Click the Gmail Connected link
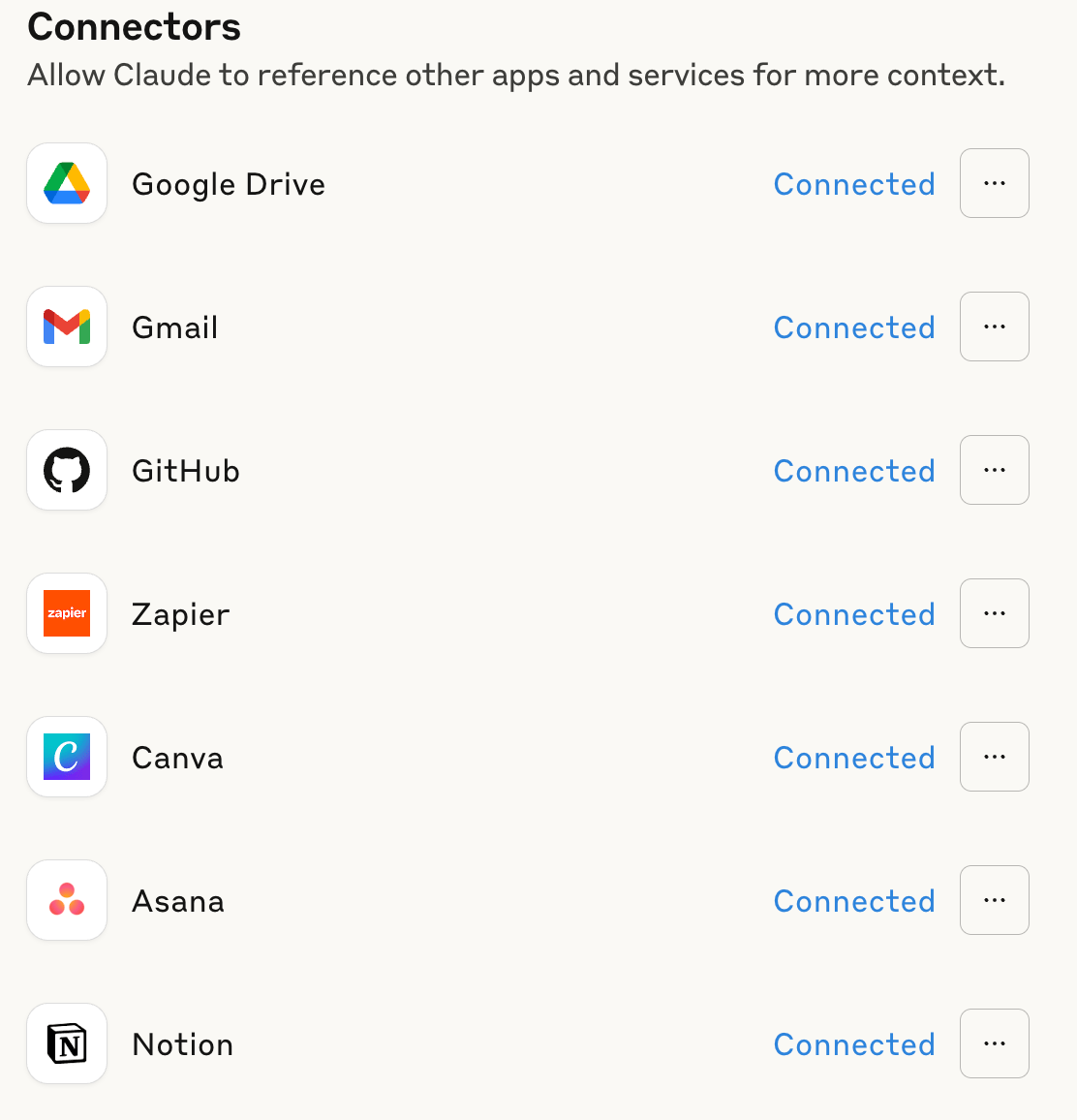The height and width of the screenshot is (1120, 1077). pyautogui.click(x=854, y=327)
